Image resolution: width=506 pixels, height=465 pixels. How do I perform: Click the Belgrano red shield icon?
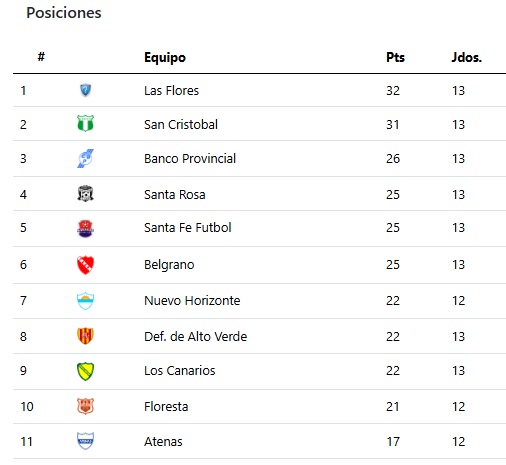coord(85,265)
